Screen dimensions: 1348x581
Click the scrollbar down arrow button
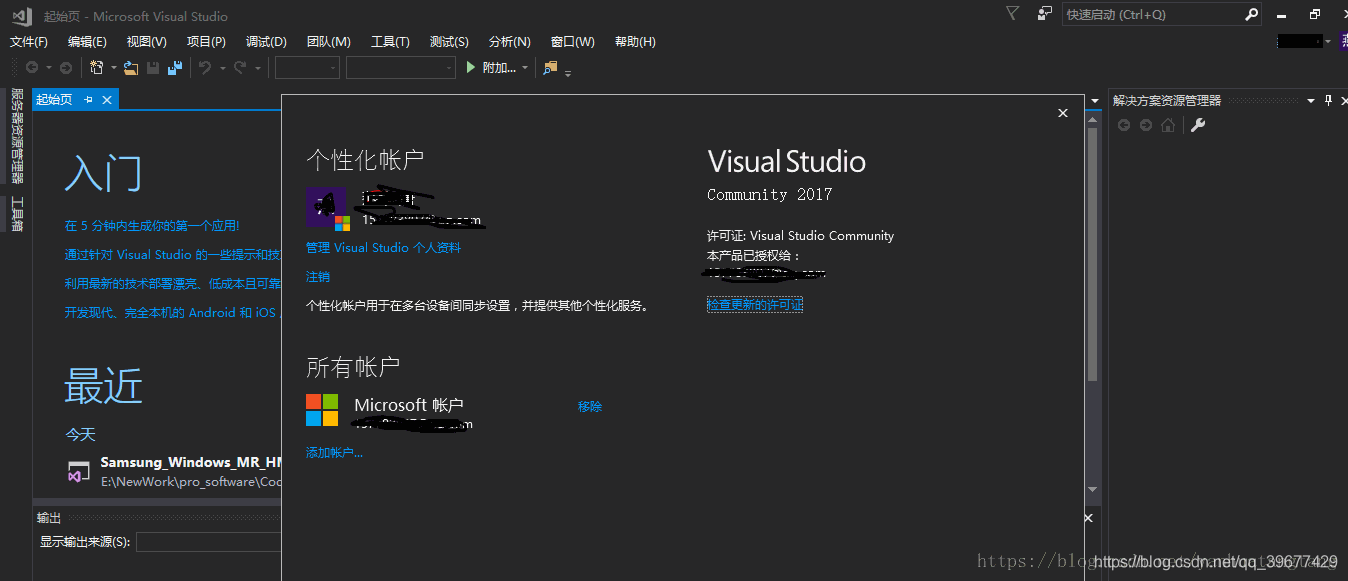tap(1093, 490)
